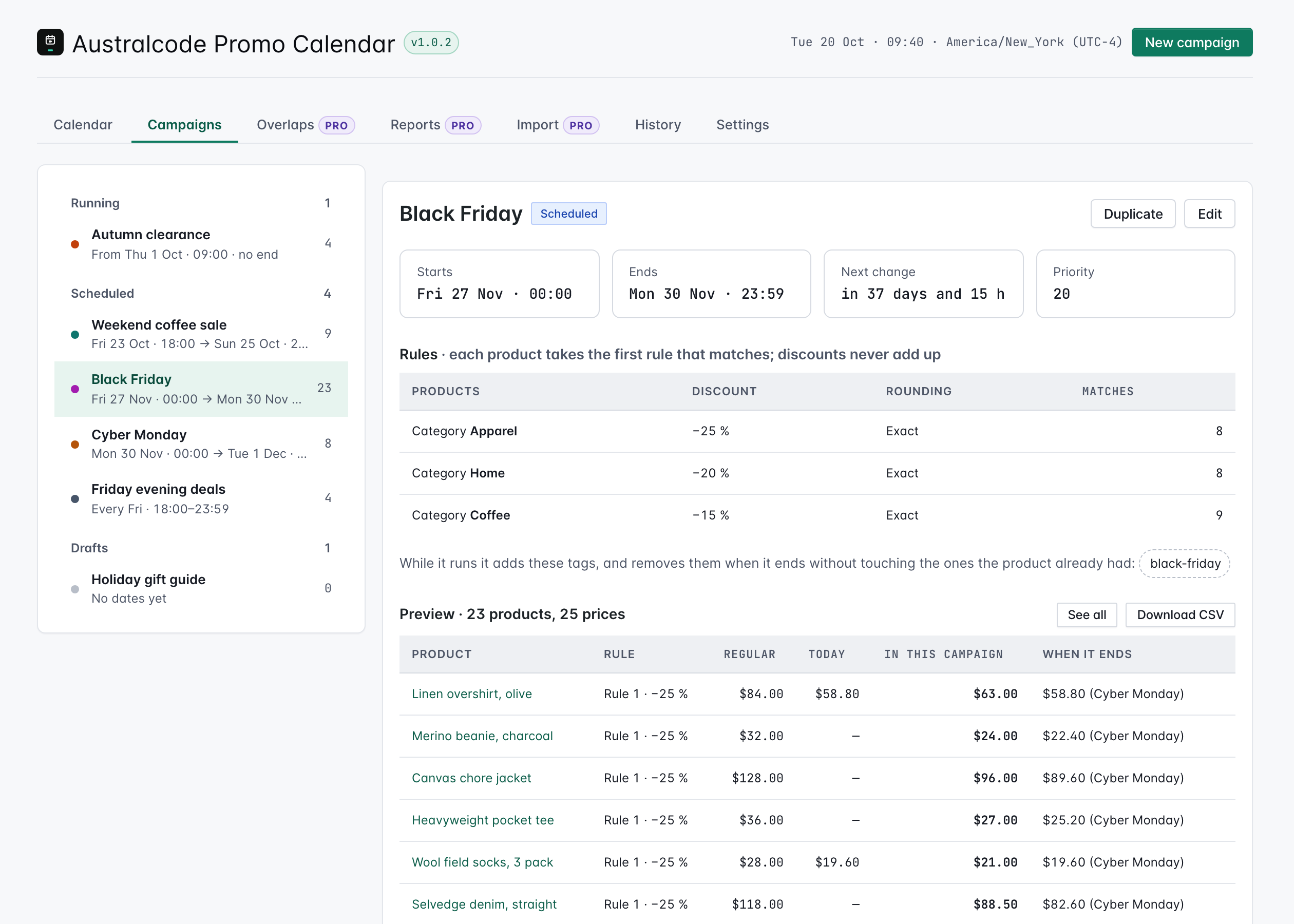
Task: Click the Ends date card
Action: [711, 284]
